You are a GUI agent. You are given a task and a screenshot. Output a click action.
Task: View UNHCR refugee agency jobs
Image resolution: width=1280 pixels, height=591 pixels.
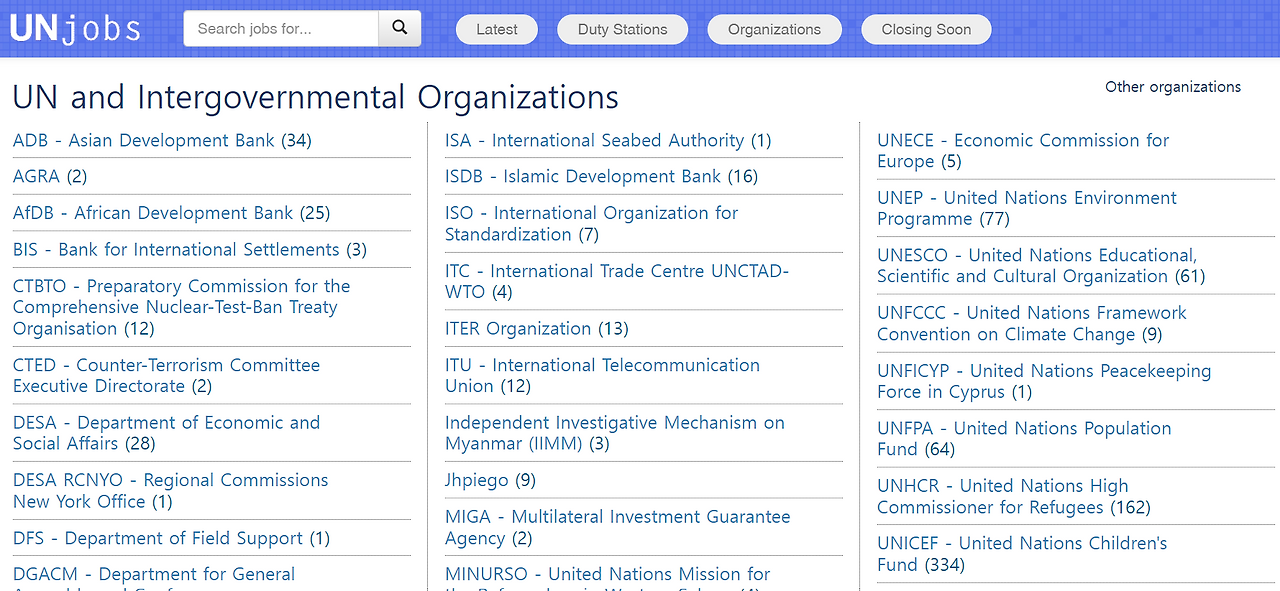1003,496
